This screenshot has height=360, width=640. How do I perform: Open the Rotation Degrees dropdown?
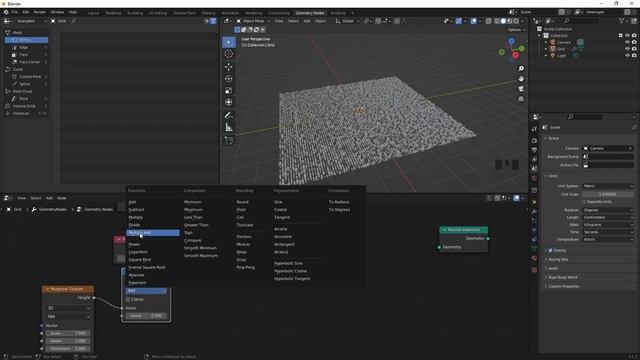pyautogui.click(x=608, y=210)
